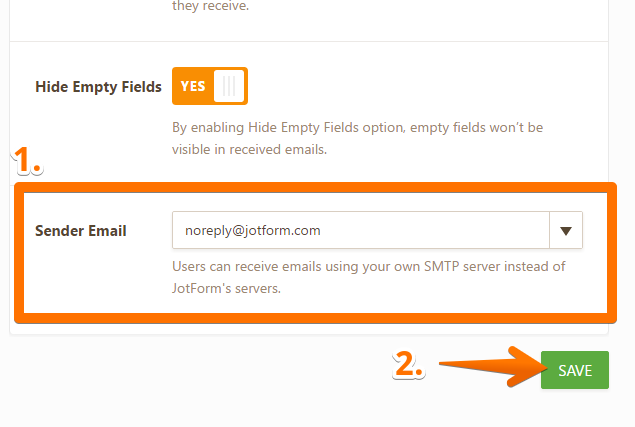
Task: Click the step number 1 marker
Action: click(27, 160)
